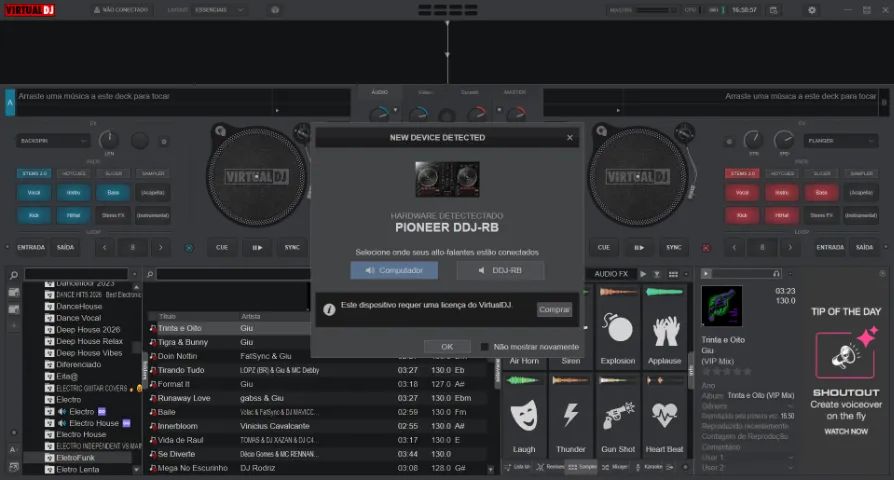Image resolution: width=894 pixels, height=480 pixels.
Task: Select right deck STEMS 2.0 pad tab
Action: click(x=742, y=173)
